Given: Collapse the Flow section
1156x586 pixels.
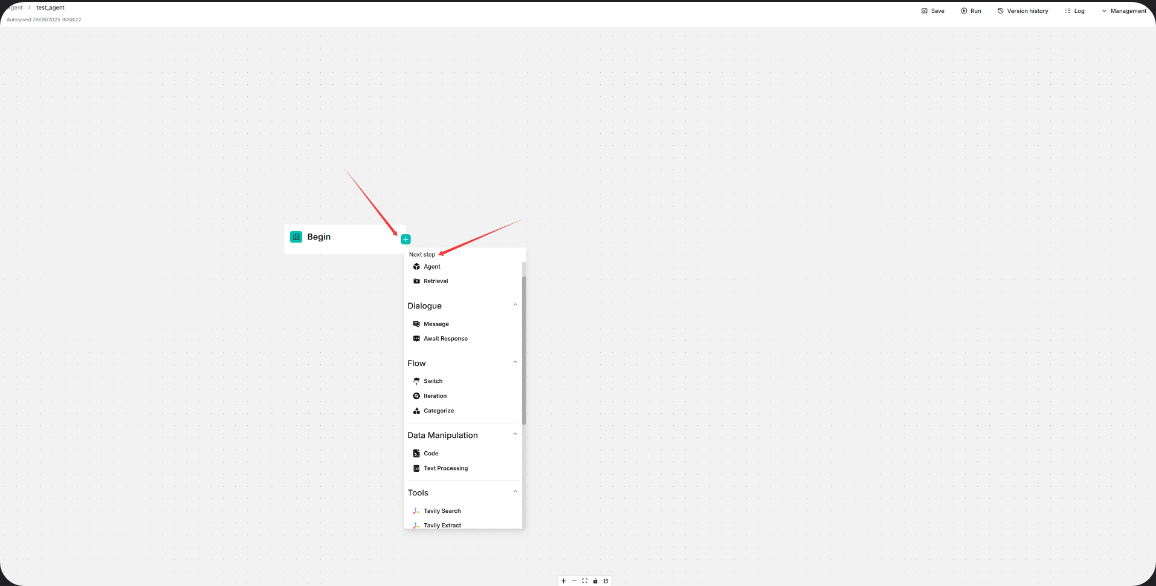Looking at the screenshot, I should coord(515,362).
